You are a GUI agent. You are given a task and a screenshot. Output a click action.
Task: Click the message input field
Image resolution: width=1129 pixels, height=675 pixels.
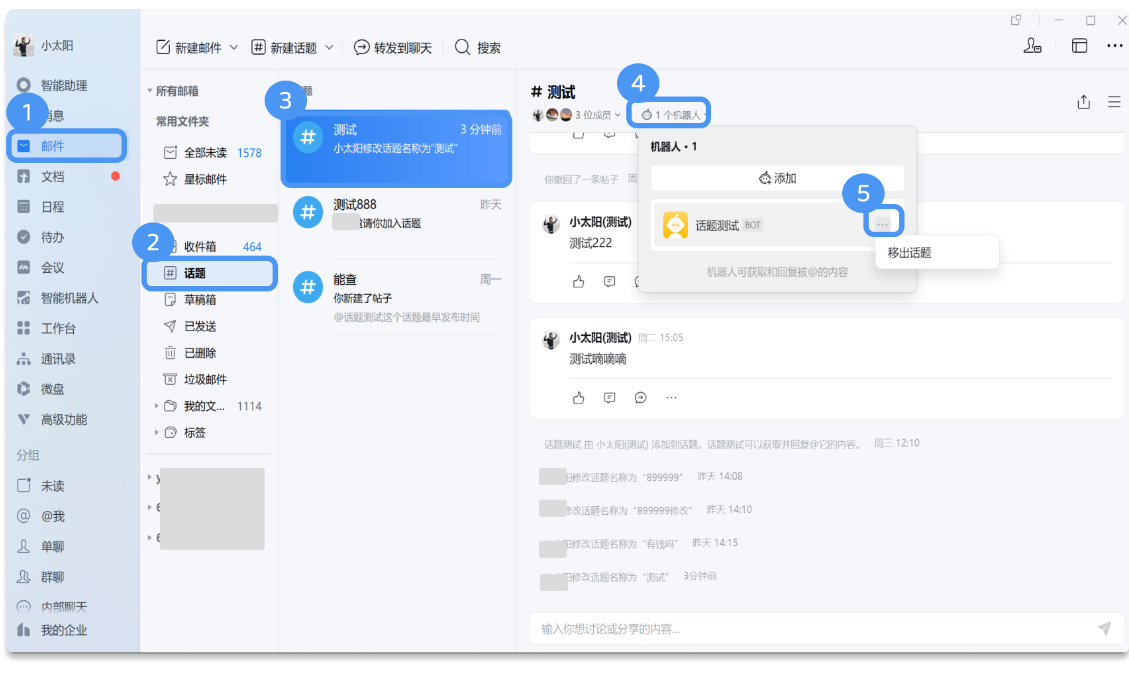point(814,629)
